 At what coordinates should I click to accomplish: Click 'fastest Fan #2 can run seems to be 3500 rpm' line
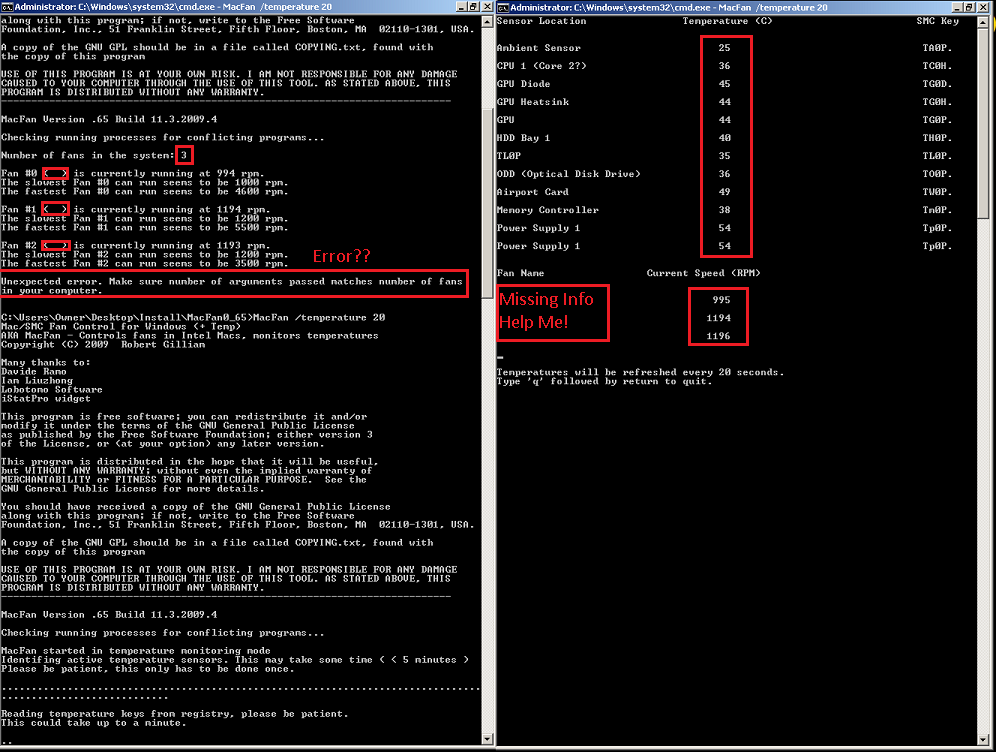(144, 264)
